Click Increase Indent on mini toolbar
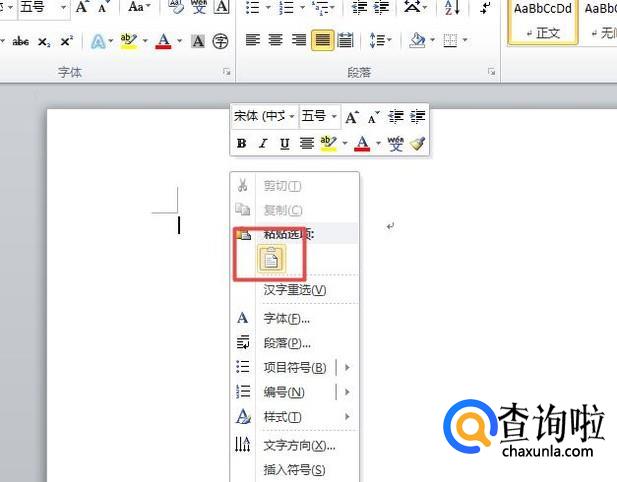617x482 pixels. coord(417,117)
